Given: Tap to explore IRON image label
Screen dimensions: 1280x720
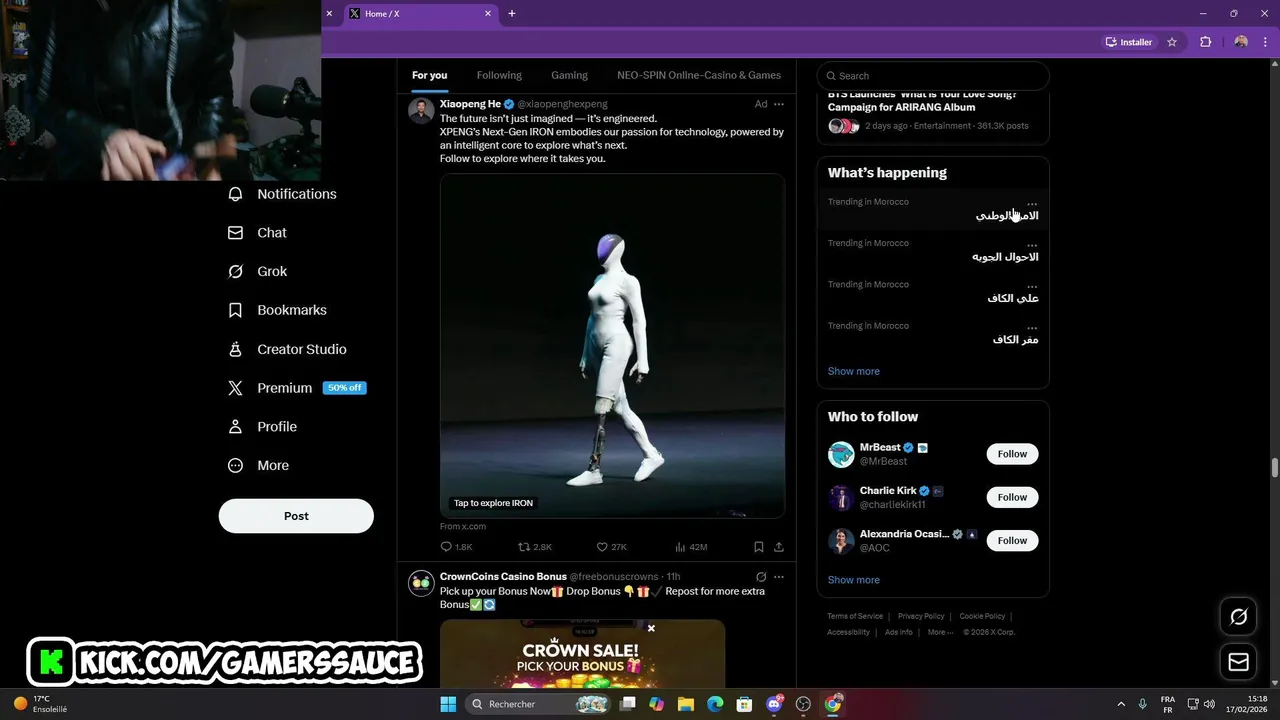Looking at the screenshot, I should coord(493,503).
